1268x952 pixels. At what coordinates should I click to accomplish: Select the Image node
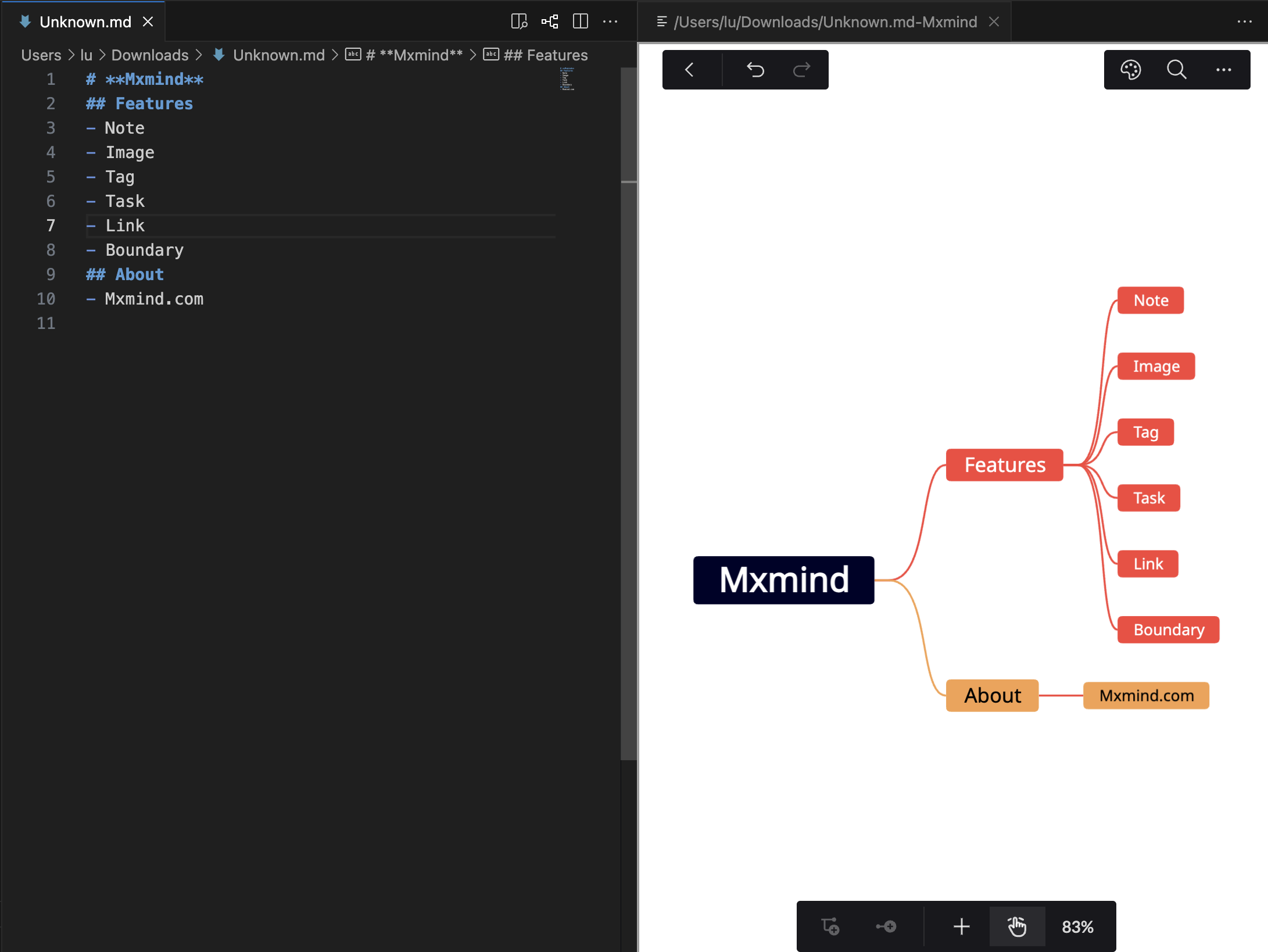(x=1156, y=366)
